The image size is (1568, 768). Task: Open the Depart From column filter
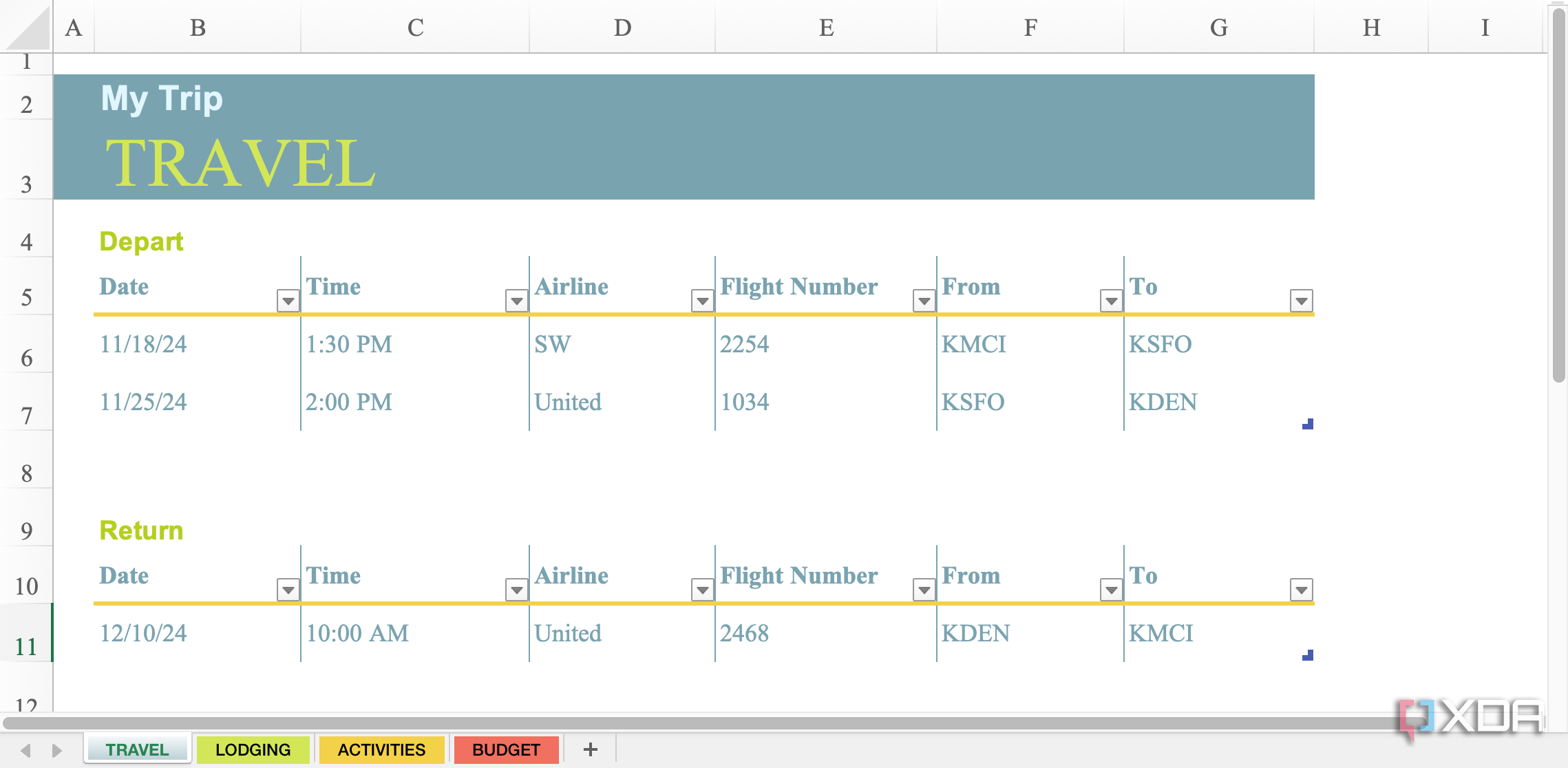[1110, 299]
